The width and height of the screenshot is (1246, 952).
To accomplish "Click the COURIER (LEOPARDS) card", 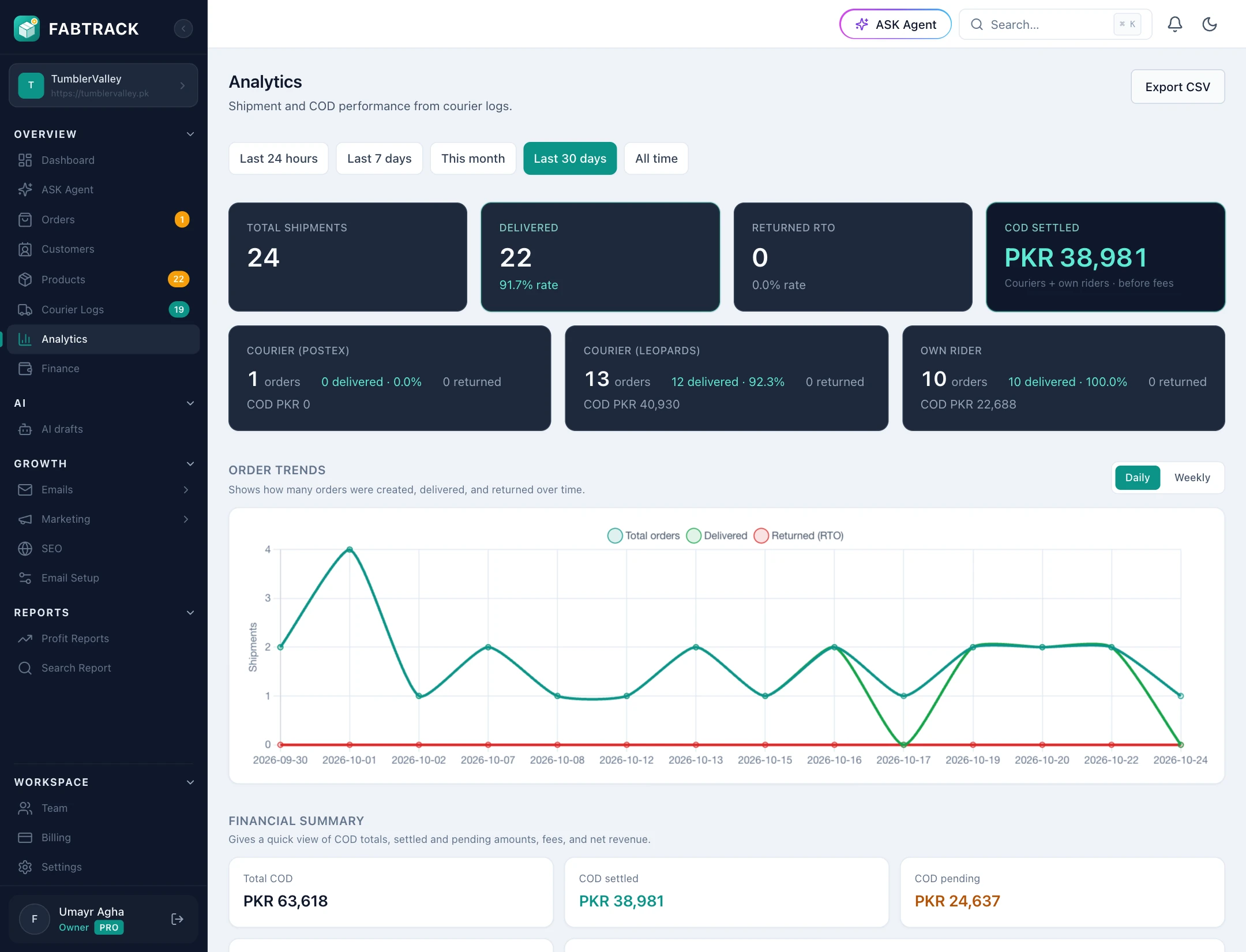I will click(x=726, y=378).
